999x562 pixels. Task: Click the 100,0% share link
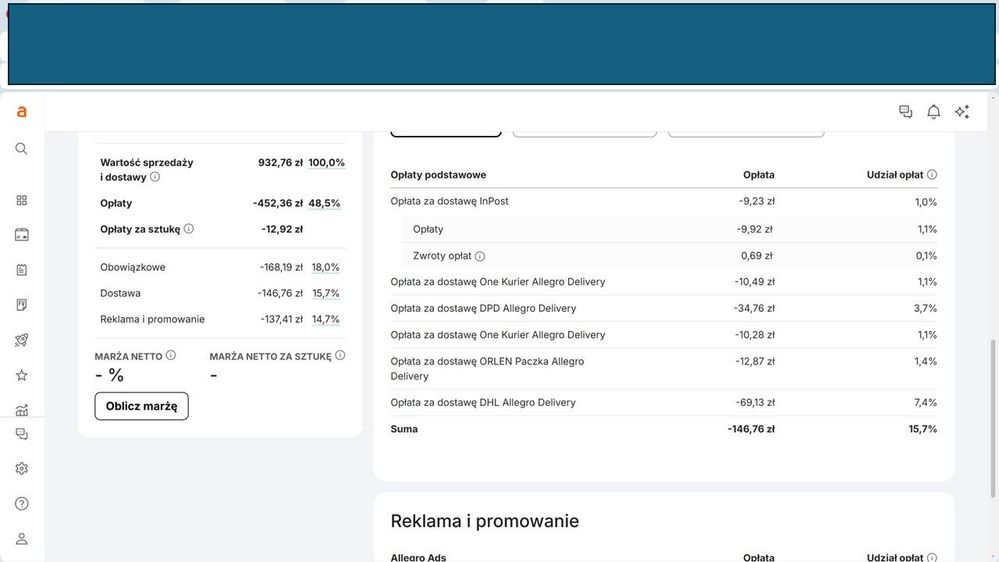tap(326, 162)
